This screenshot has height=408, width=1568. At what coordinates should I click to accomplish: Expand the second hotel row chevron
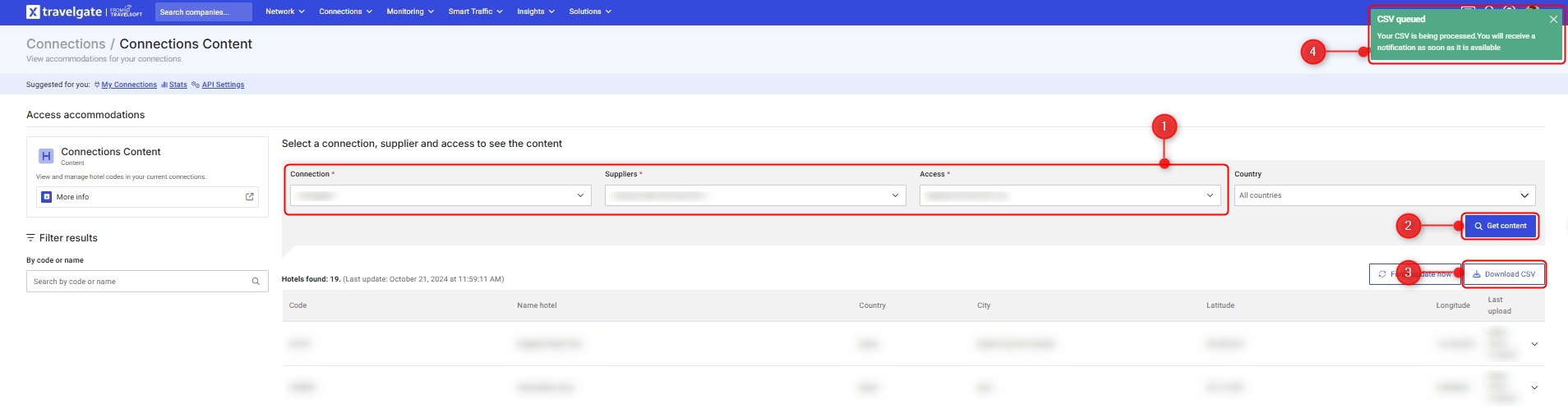tap(1533, 387)
